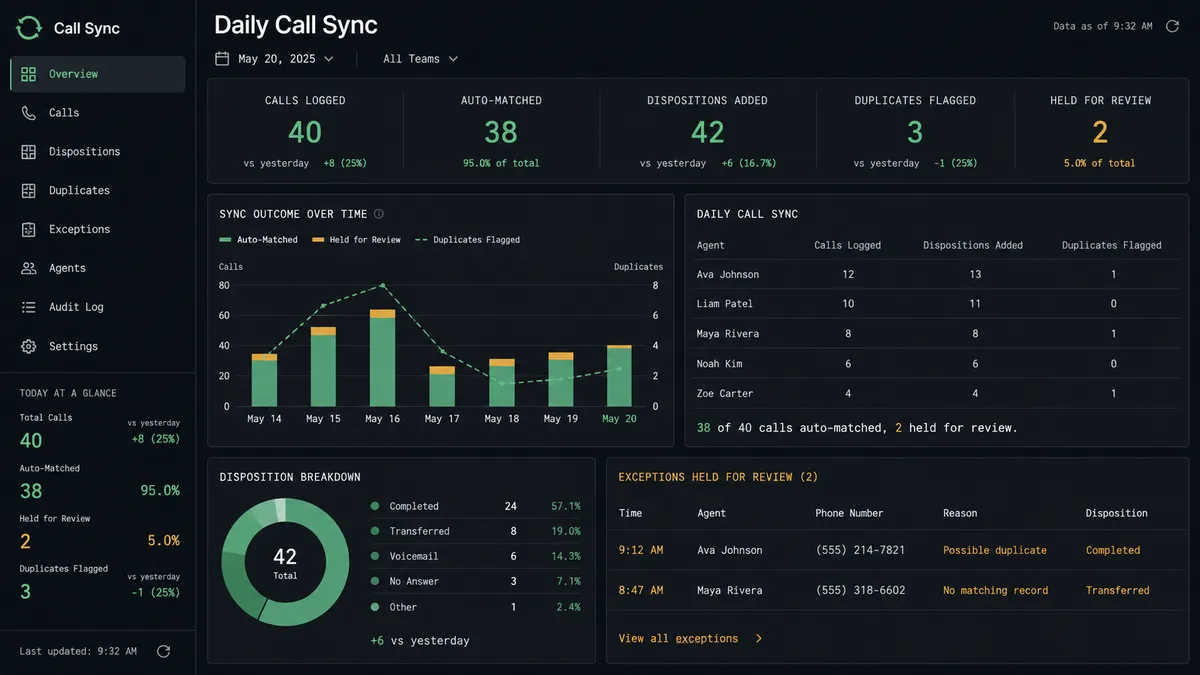Click the Agents people icon
Image resolution: width=1200 pixels, height=675 pixels.
click(28, 268)
